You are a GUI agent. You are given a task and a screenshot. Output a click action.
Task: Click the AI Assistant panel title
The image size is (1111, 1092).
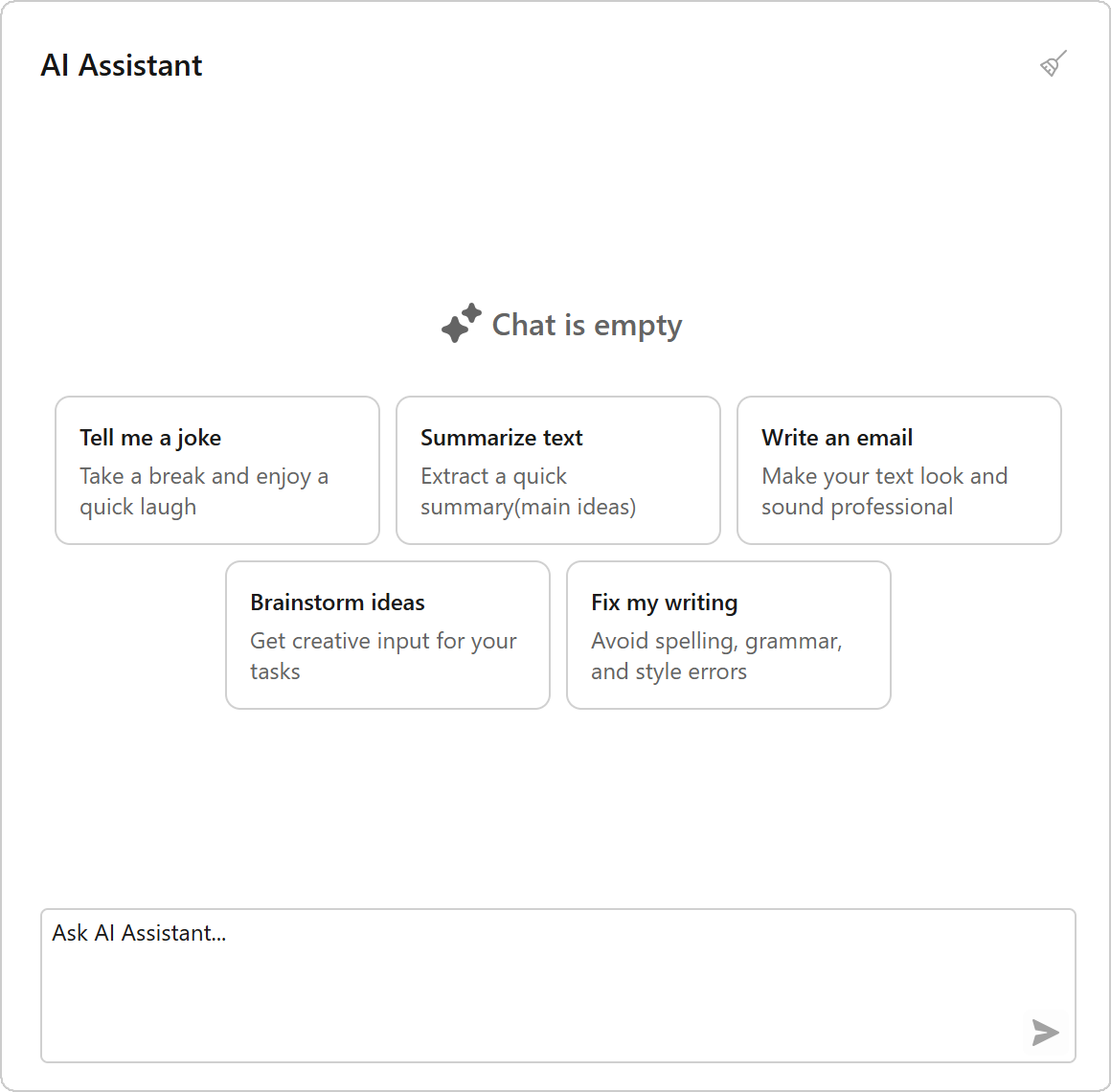[x=122, y=65]
